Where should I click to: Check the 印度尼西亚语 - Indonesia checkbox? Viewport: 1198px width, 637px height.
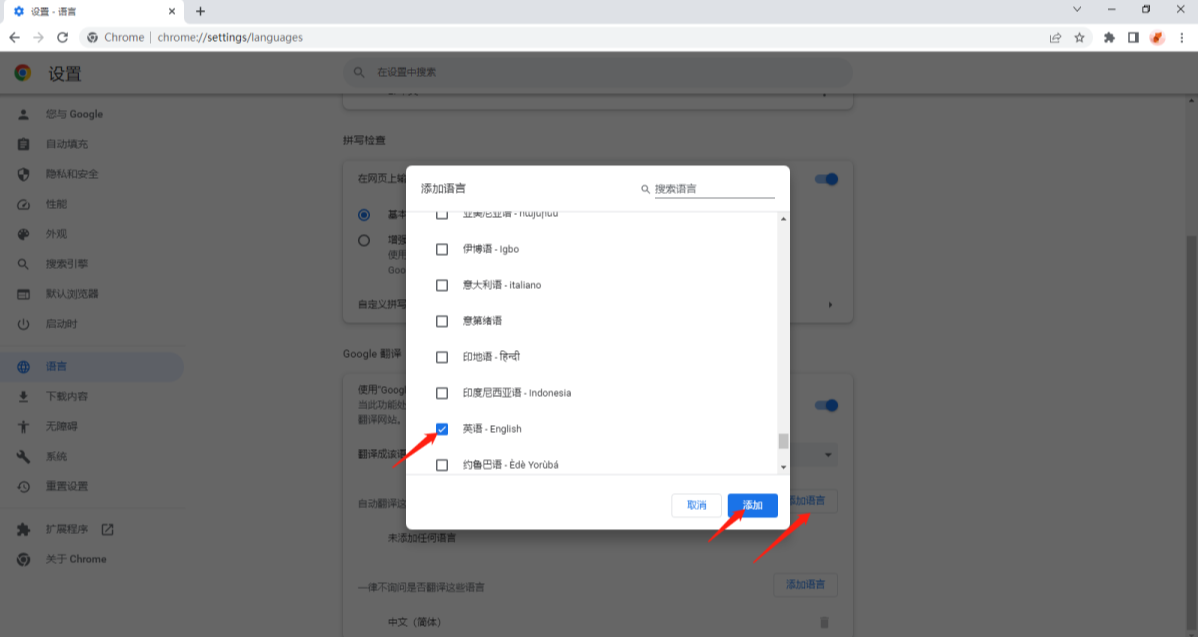point(442,393)
